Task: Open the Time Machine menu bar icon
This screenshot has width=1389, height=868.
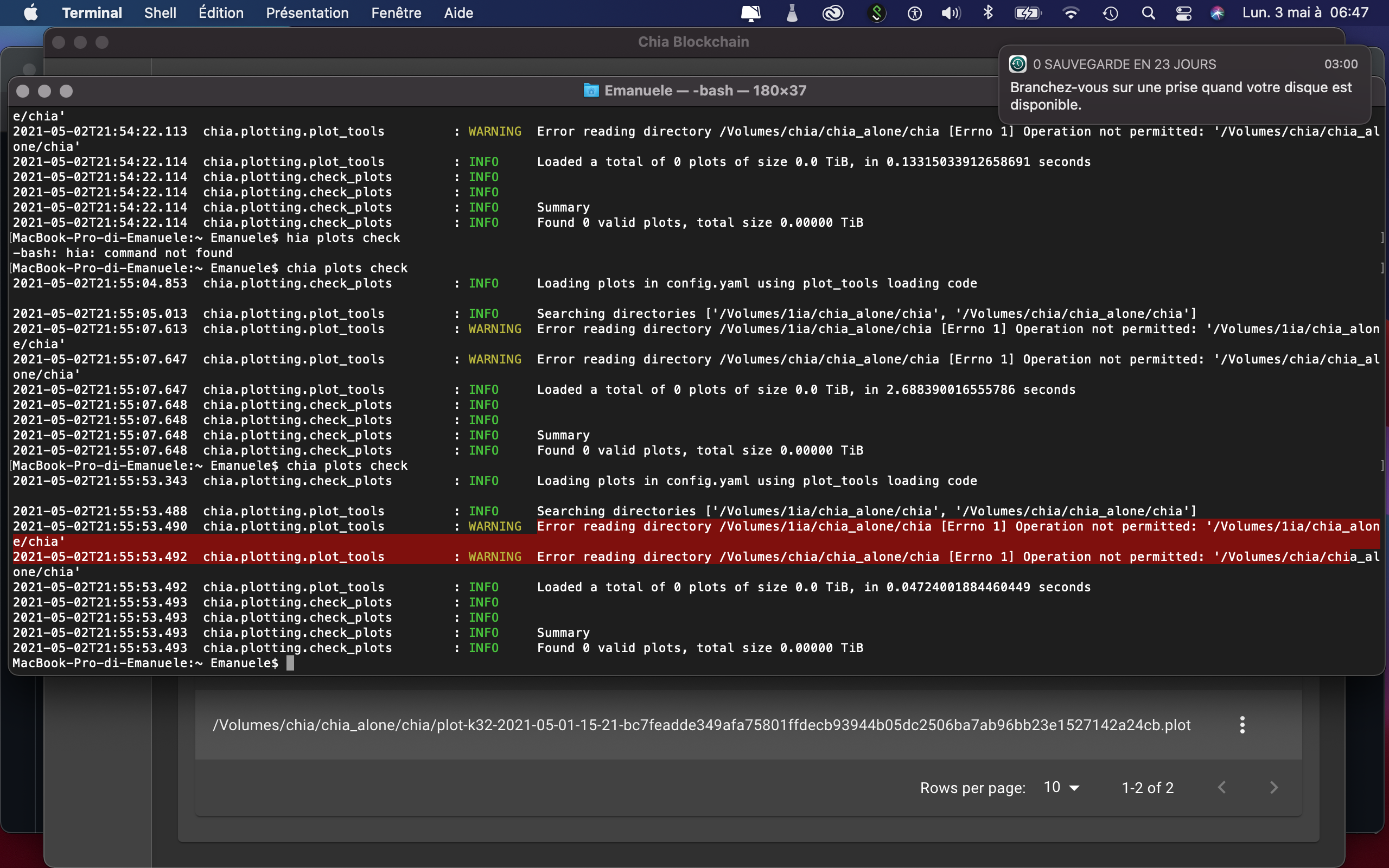Action: (1110, 12)
